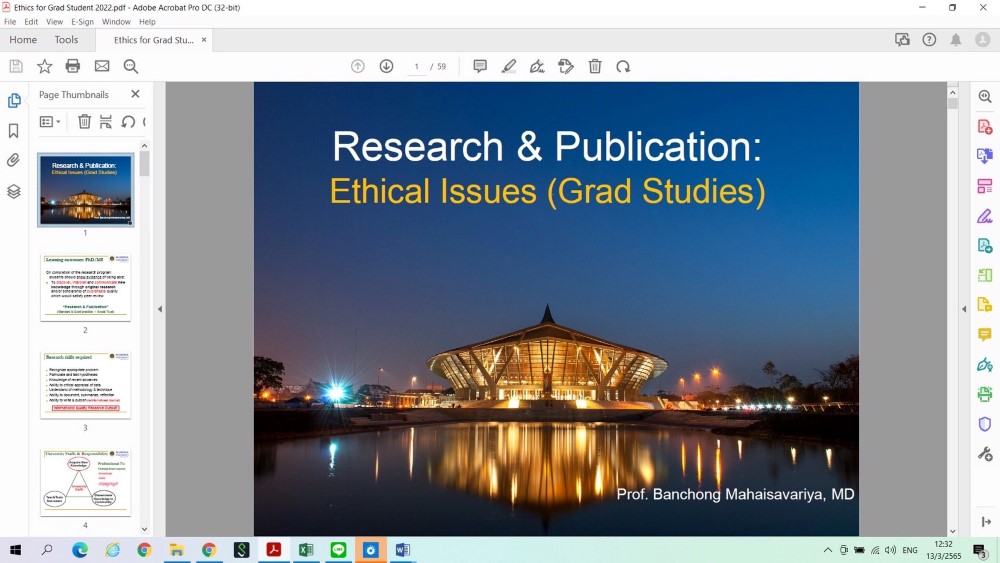Bookmark file with the star icon

click(x=44, y=66)
